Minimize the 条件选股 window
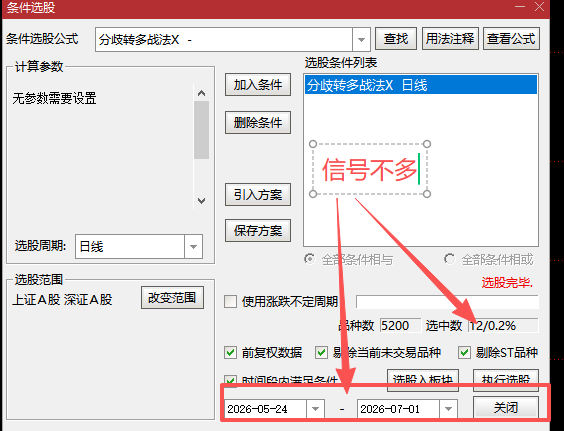 tap(520, 6)
